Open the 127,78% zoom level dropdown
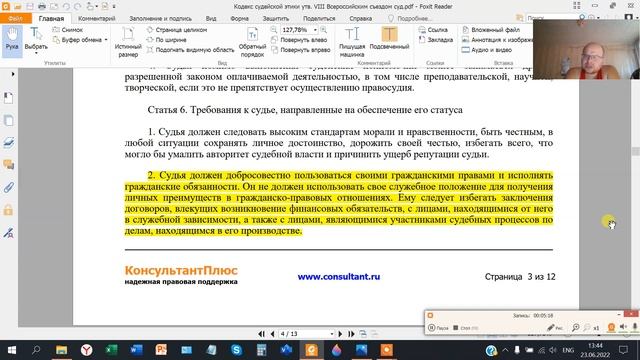 click(x=315, y=30)
